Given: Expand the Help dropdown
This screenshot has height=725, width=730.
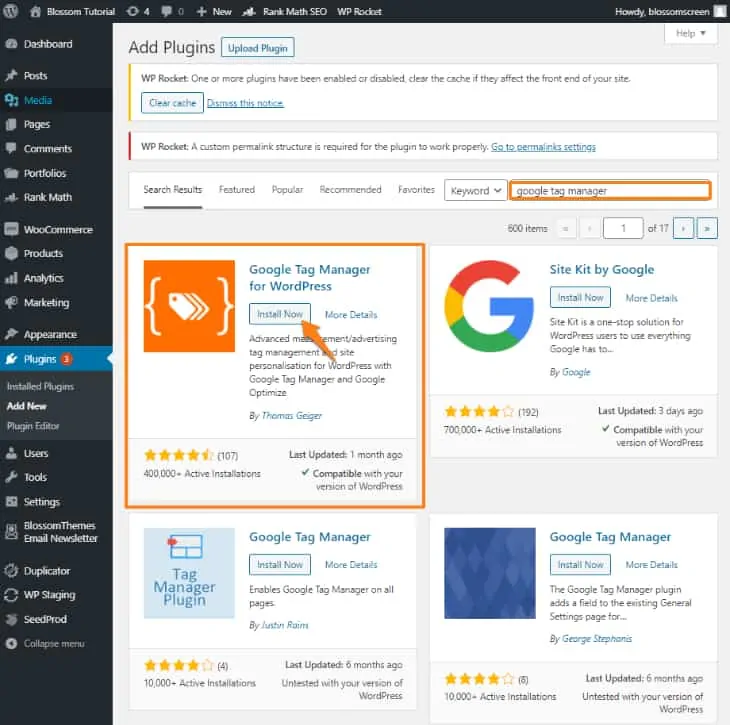Looking at the screenshot, I should point(690,33).
